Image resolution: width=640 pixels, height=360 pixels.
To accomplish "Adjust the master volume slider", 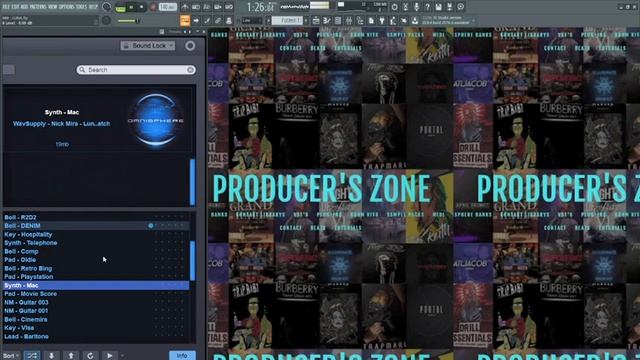I will 129,20.
